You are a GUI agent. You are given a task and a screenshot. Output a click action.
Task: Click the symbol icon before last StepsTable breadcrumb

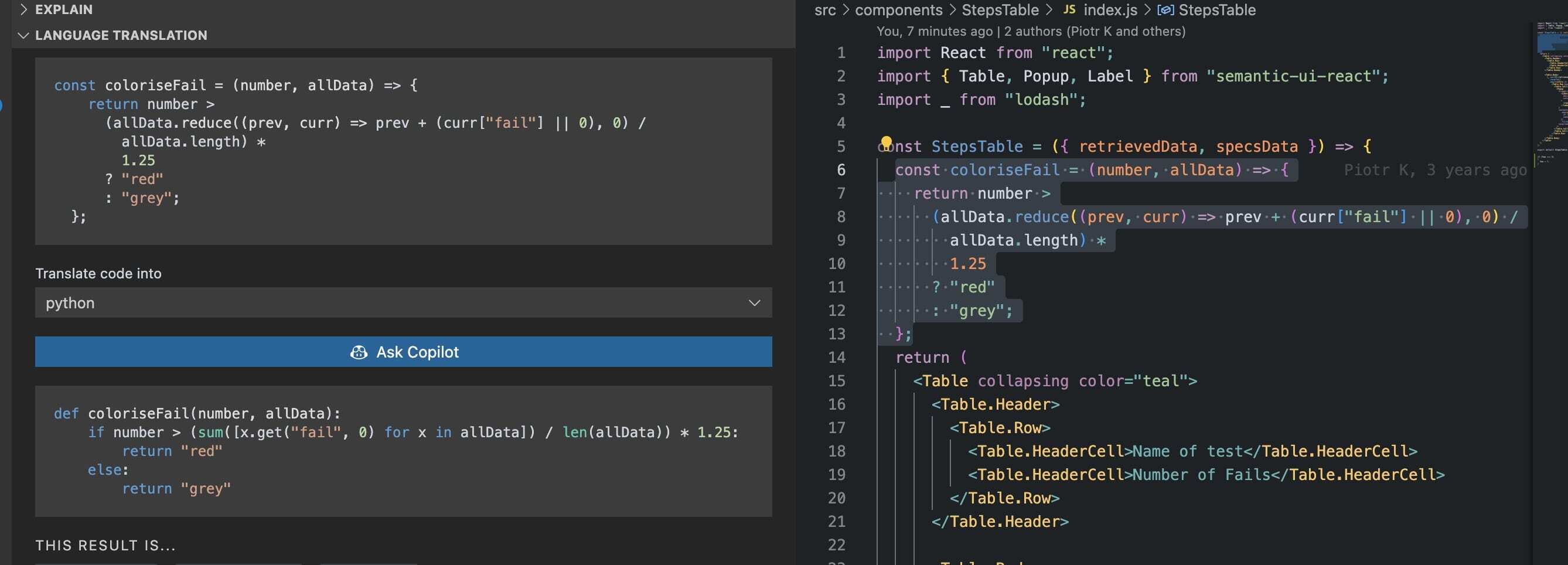1165,10
